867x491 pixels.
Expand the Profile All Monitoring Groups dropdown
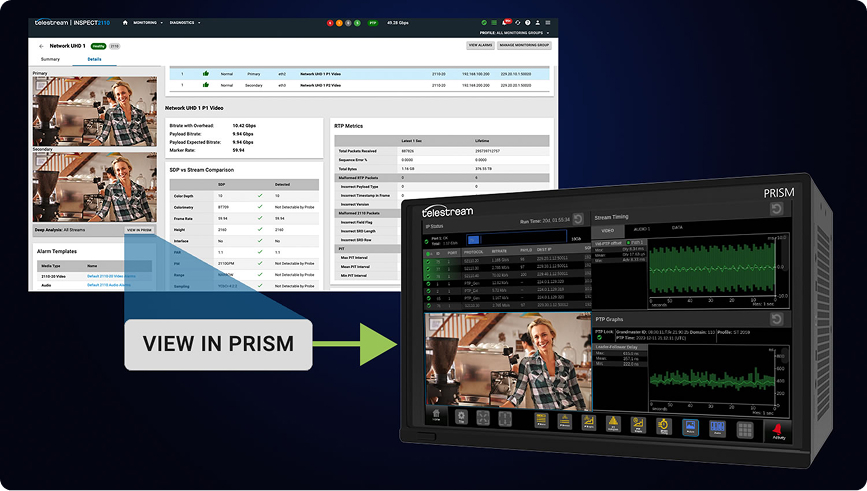[514, 33]
